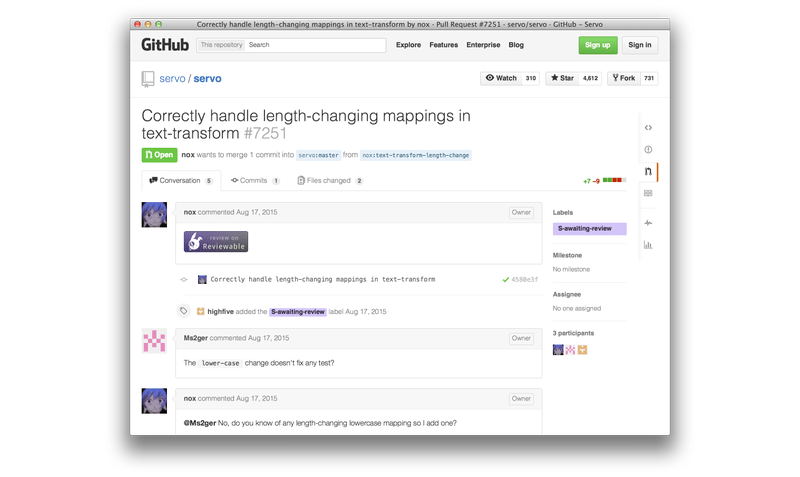The height and width of the screenshot is (477, 800).
Task: Click Ms2ger commenter name
Action: point(195,338)
